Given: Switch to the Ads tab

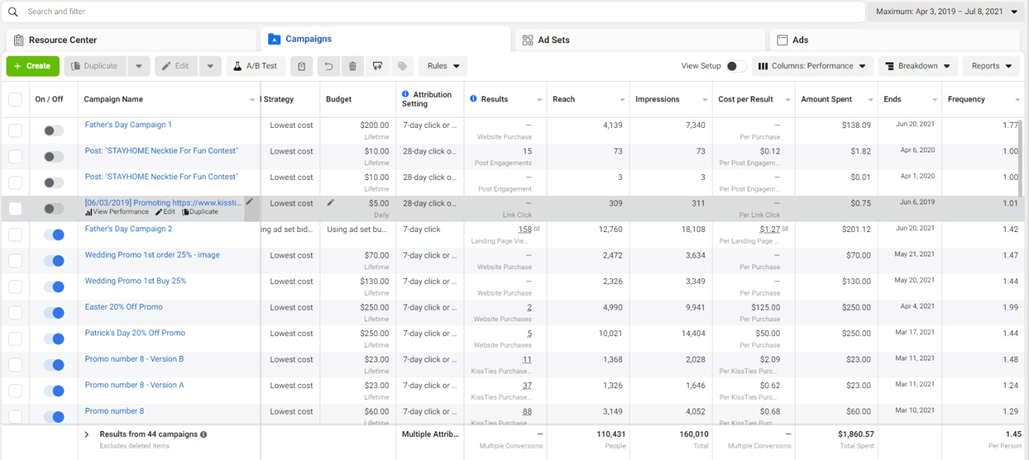Looking at the screenshot, I should click(x=799, y=40).
